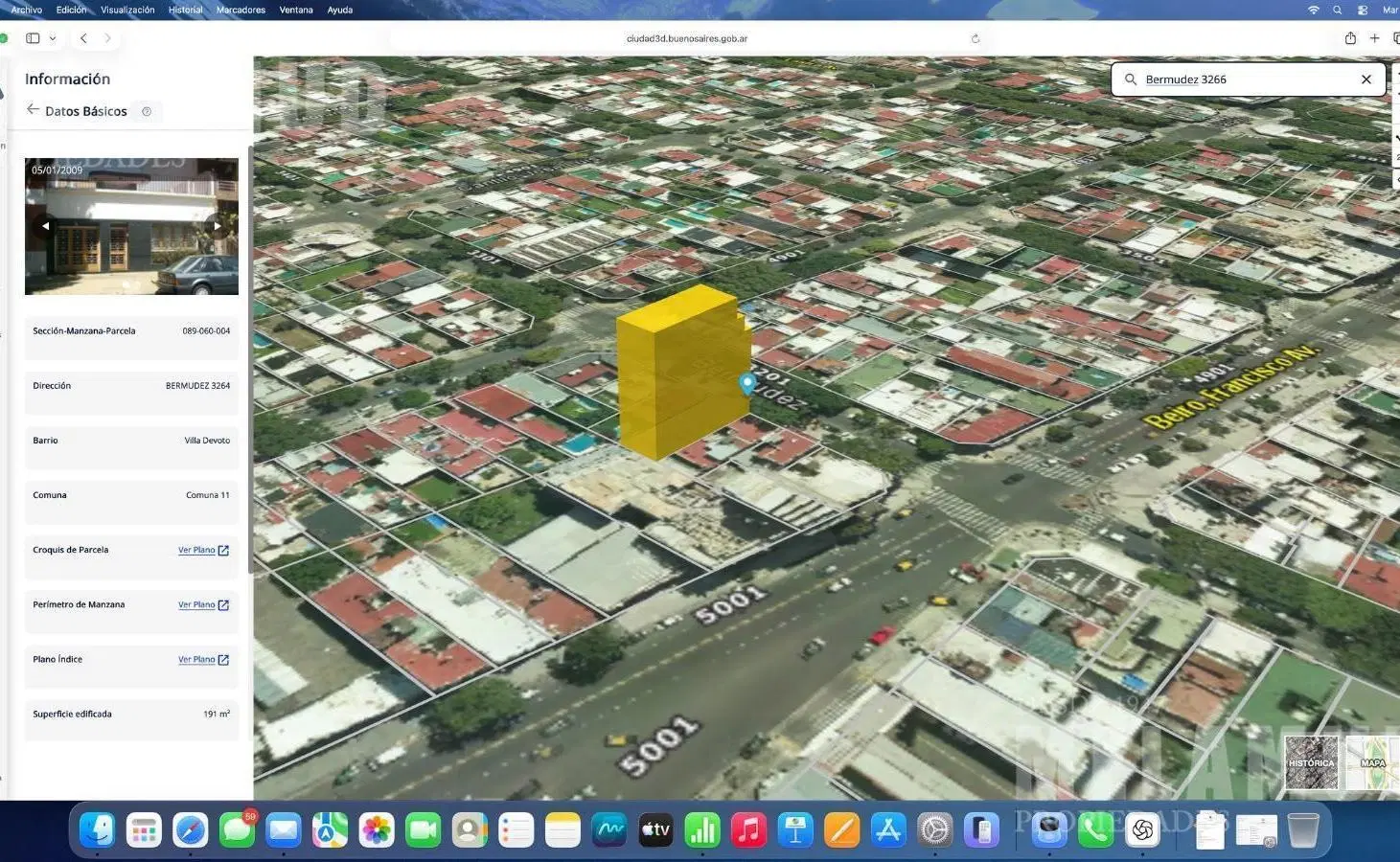Image resolution: width=1400 pixels, height=862 pixels.
Task: Click the external-link icon in Croquis de Parcela row
Action: coord(223,550)
